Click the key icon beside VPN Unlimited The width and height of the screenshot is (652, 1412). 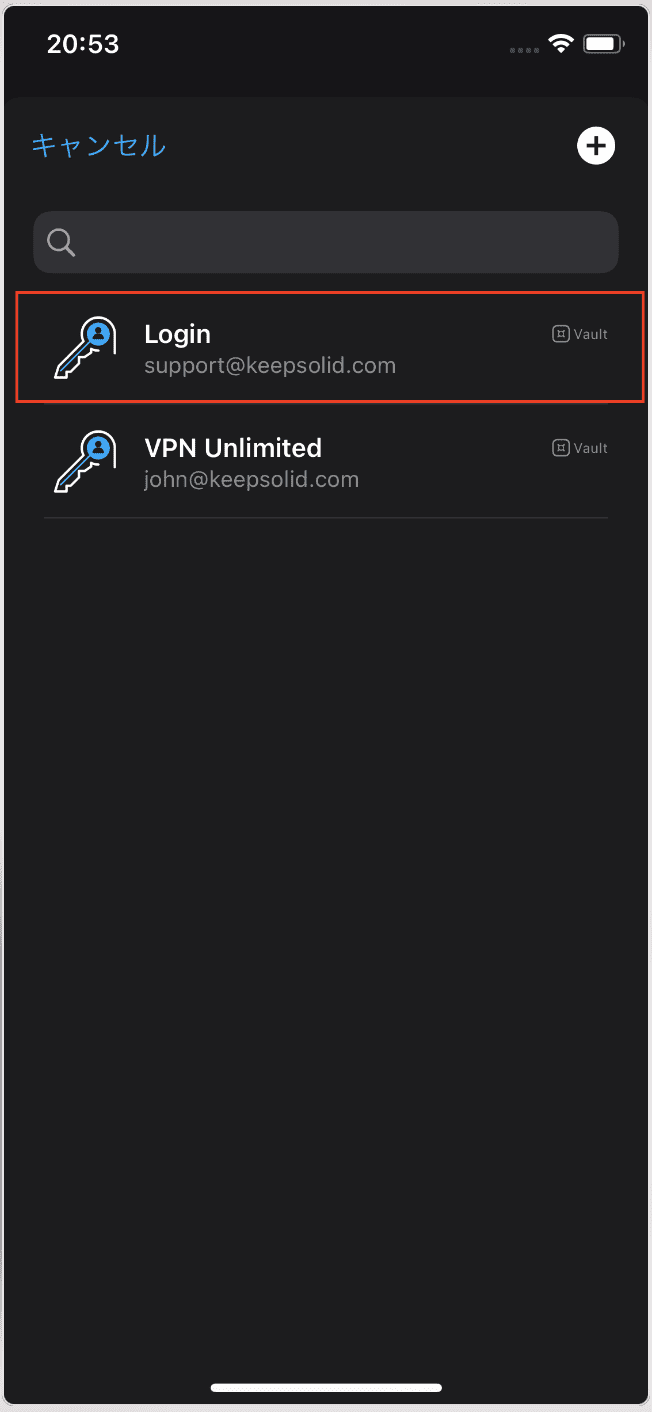pyautogui.click(x=85, y=462)
